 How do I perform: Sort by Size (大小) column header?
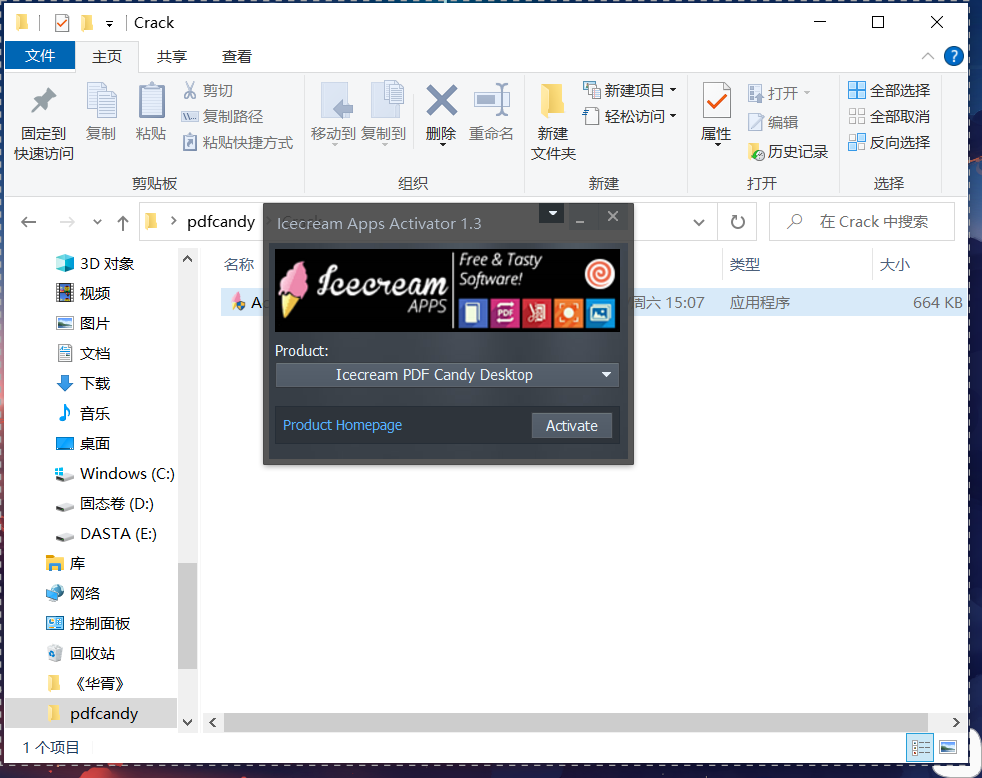point(894,264)
